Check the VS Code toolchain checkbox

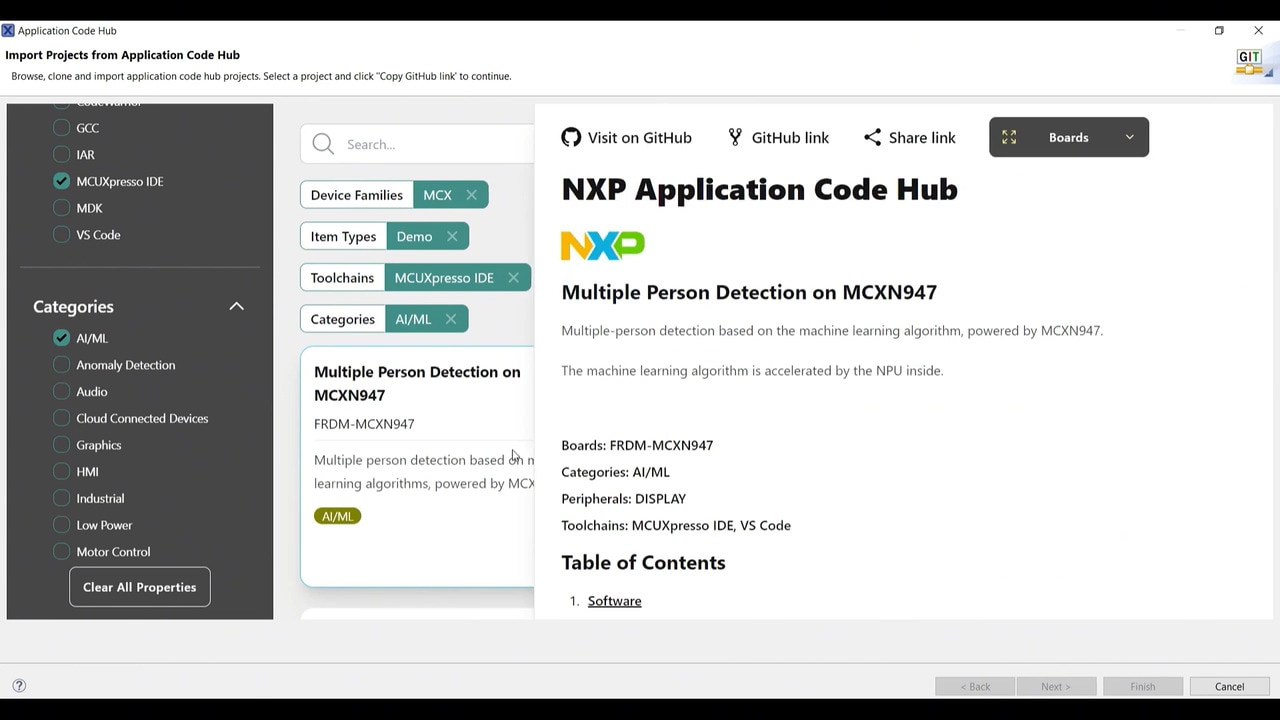pos(62,235)
